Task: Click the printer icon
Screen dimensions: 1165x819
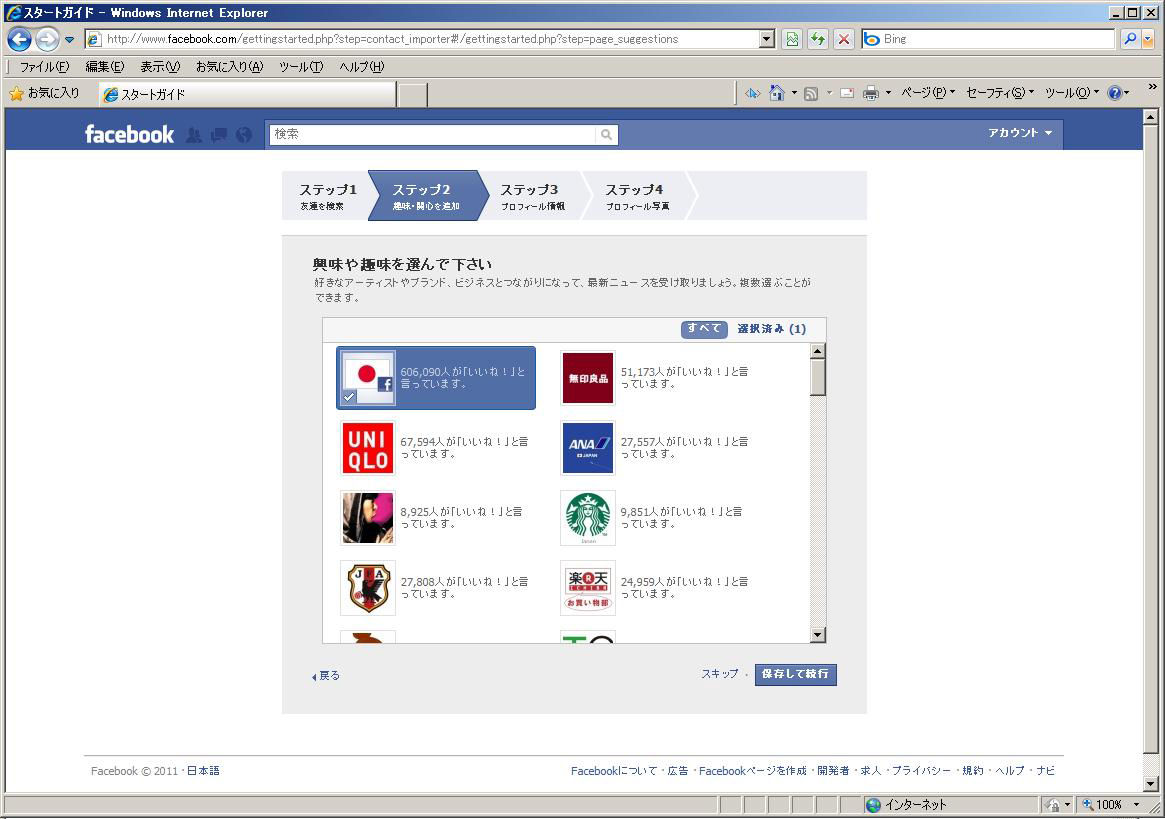Action: click(x=870, y=93)
